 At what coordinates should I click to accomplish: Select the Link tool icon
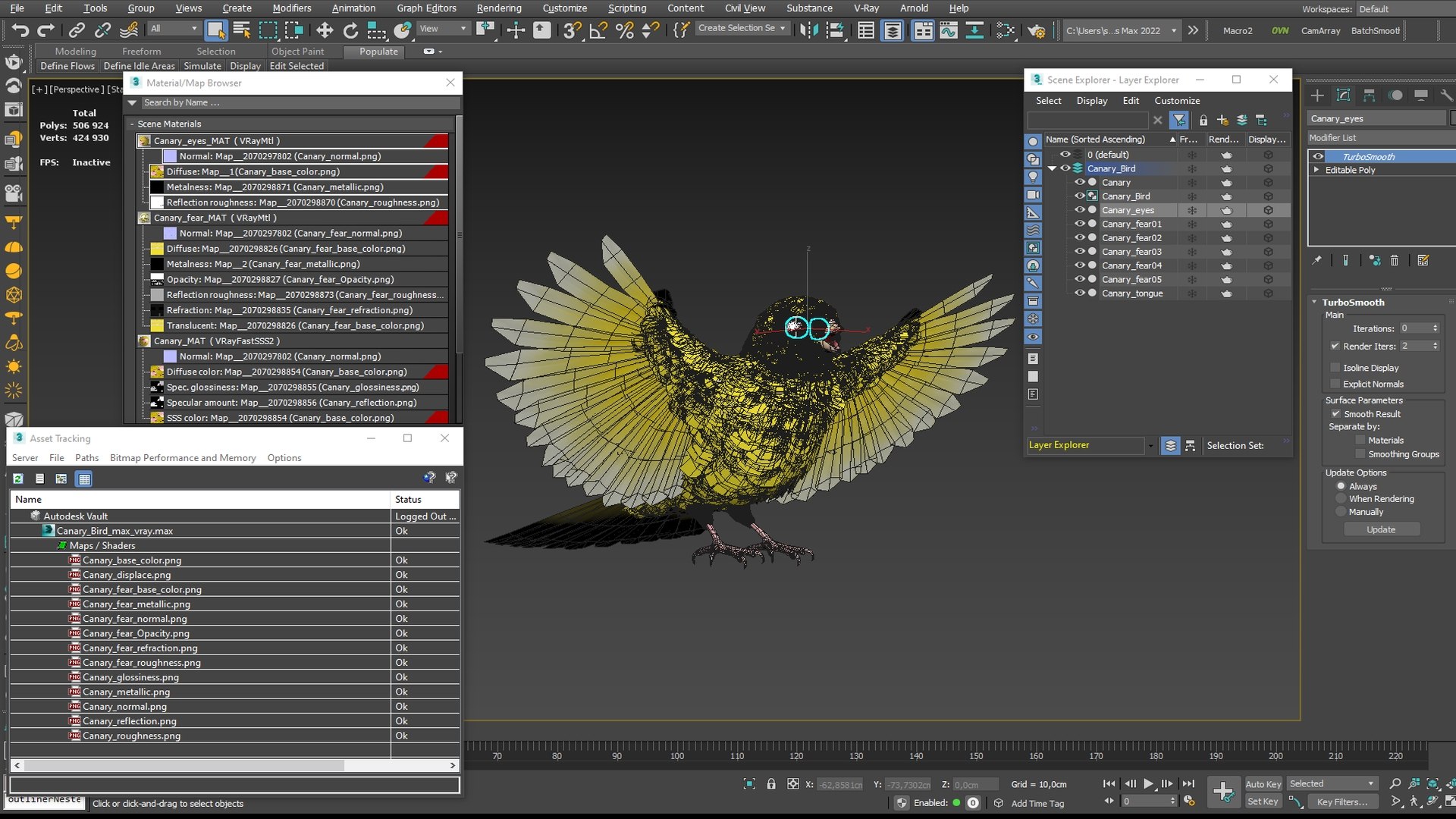[x=77, y=30]
